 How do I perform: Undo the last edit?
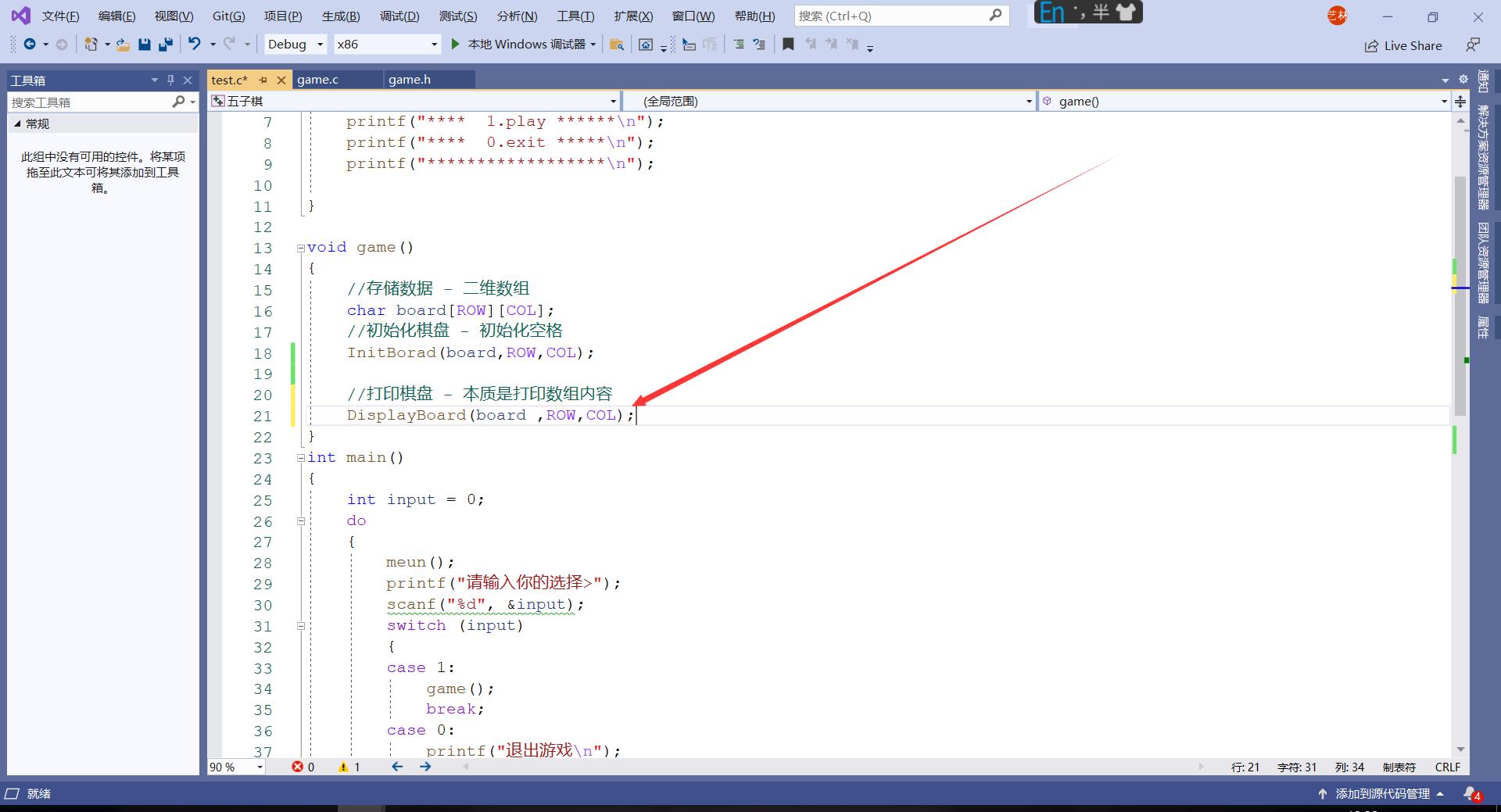(195, 45)
